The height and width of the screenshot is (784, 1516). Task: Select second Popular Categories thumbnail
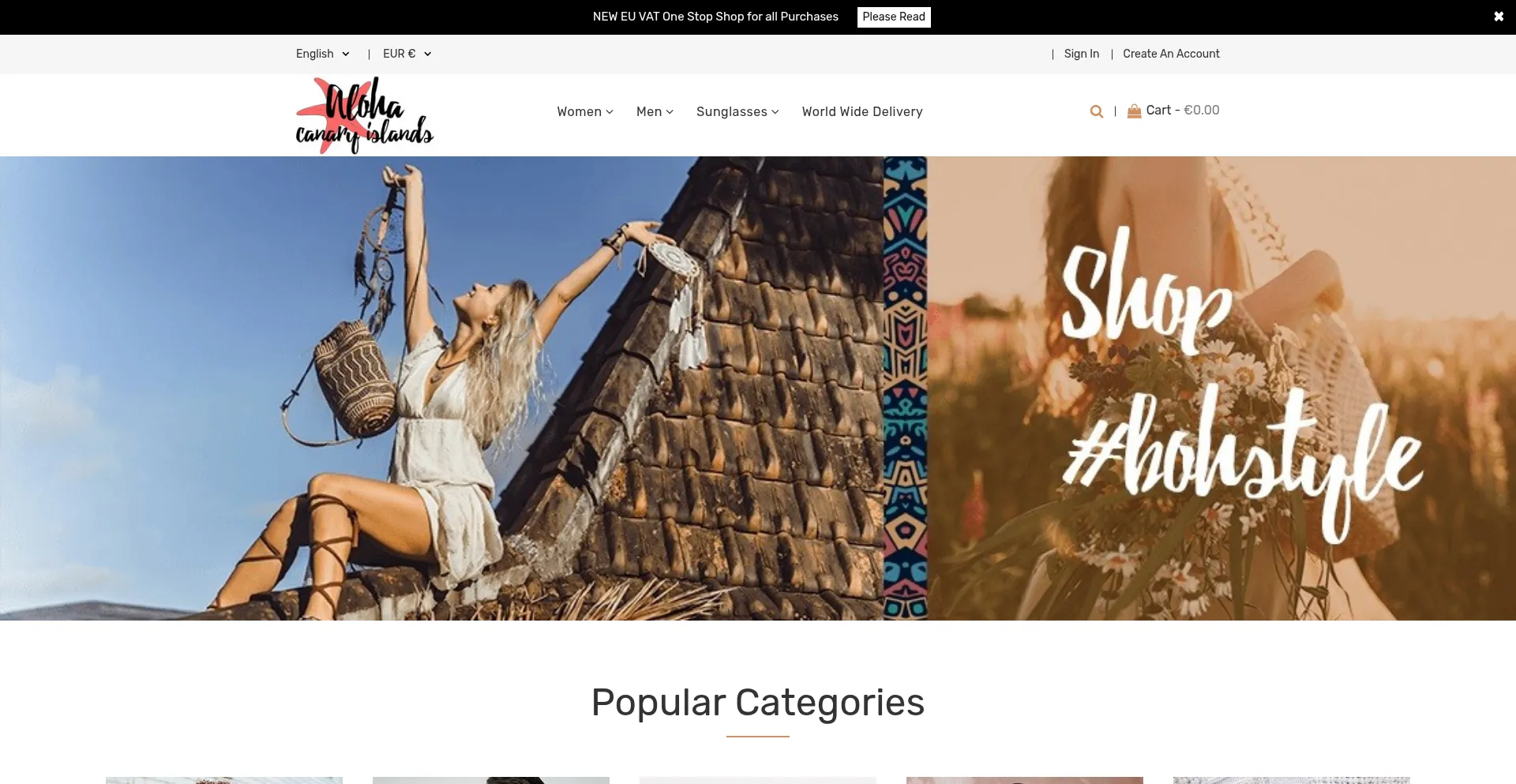[x=491, y=780]
